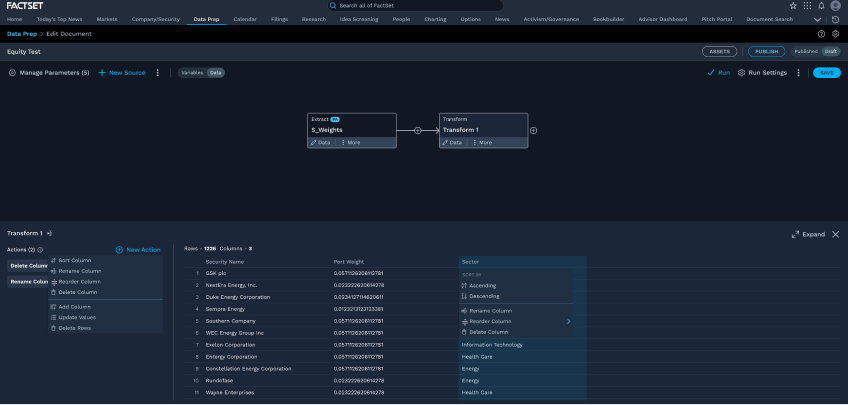The width and height of the screenshot is (848, 405).
Task: Open notifications bell icon
Action: [822, 5]
